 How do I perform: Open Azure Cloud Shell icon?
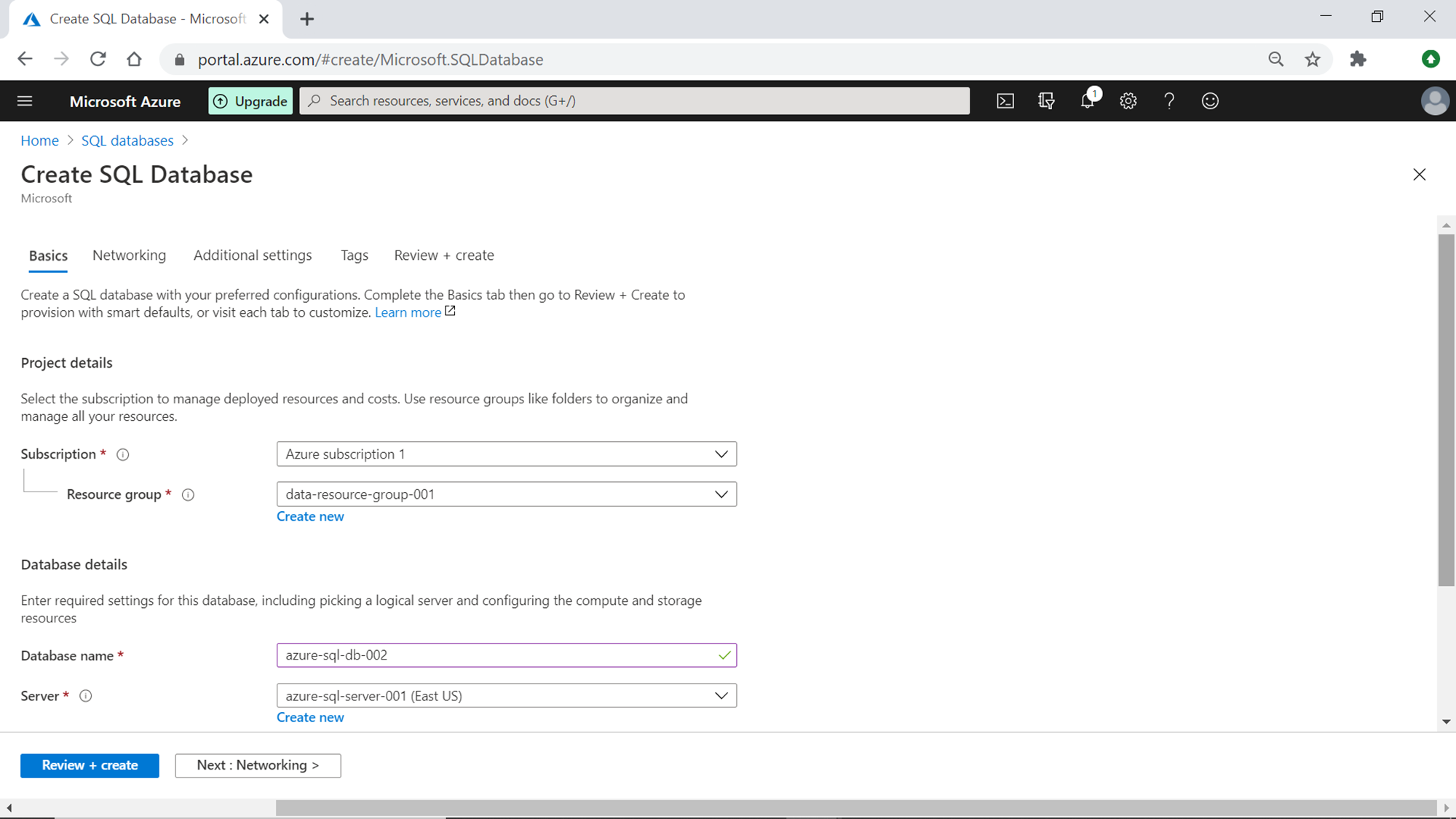pyautogui.click(x=1005, y=101)
